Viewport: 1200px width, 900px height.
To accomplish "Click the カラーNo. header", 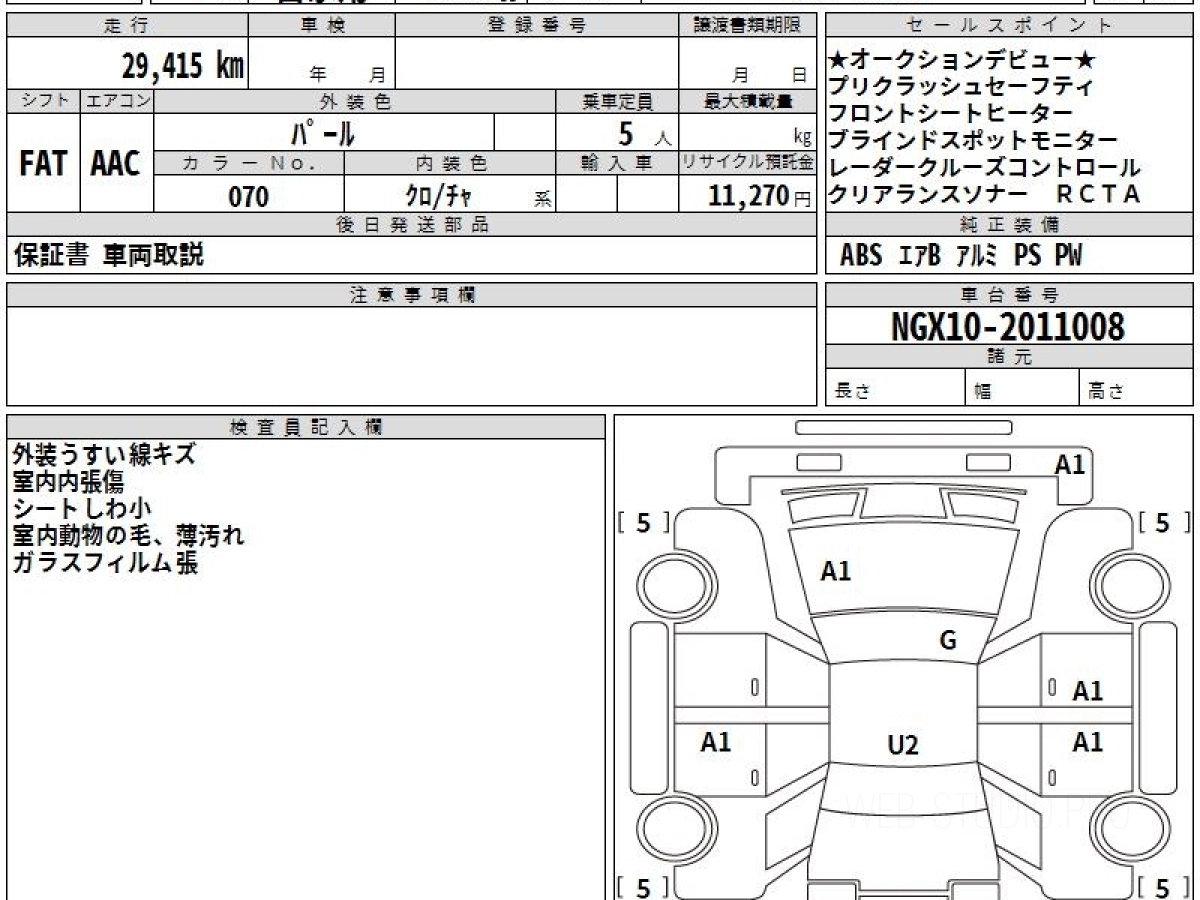I will pyautogui.click(x=249, y=163).
